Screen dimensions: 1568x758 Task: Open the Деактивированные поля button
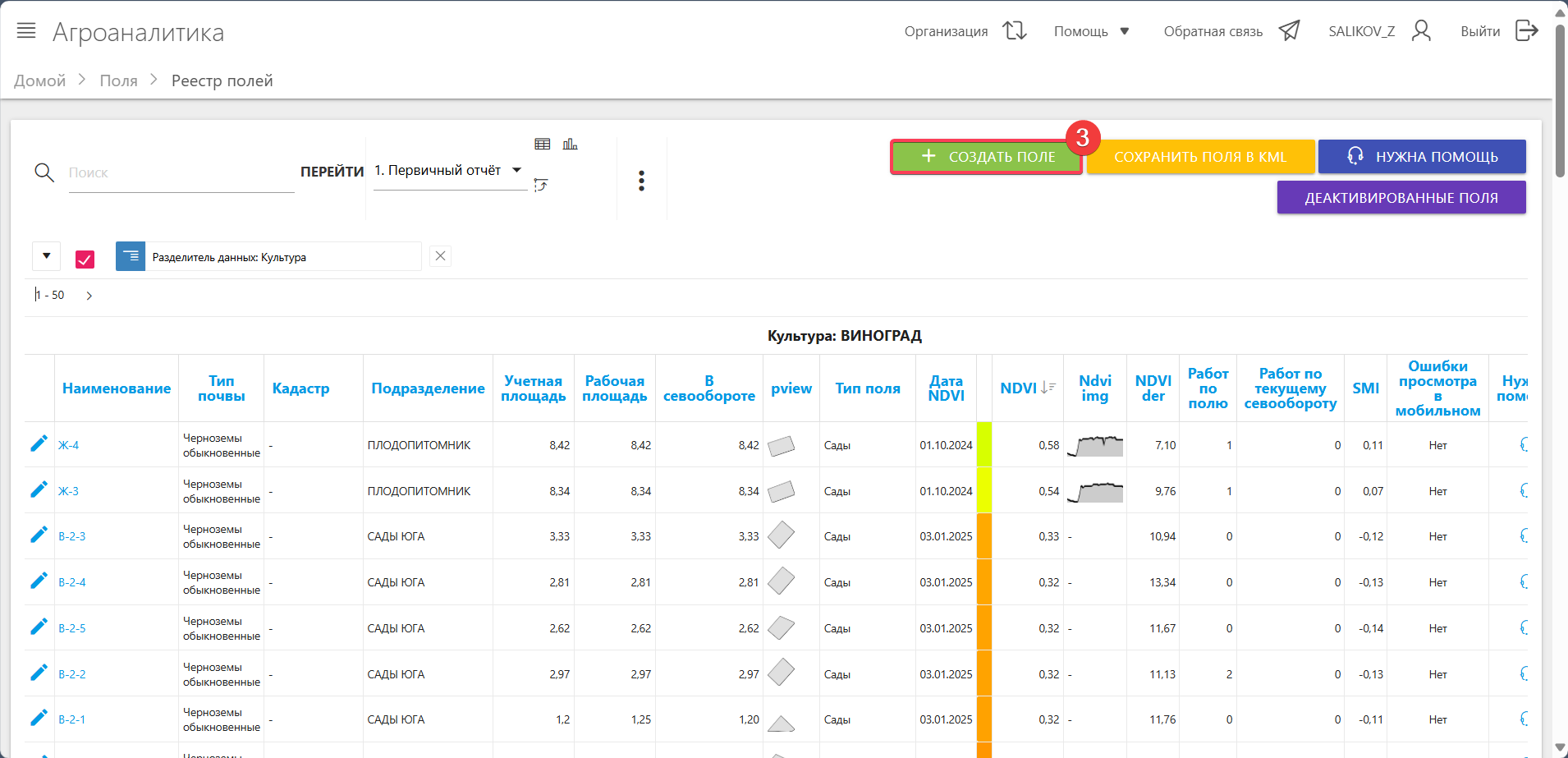(x=1401, y=198)
